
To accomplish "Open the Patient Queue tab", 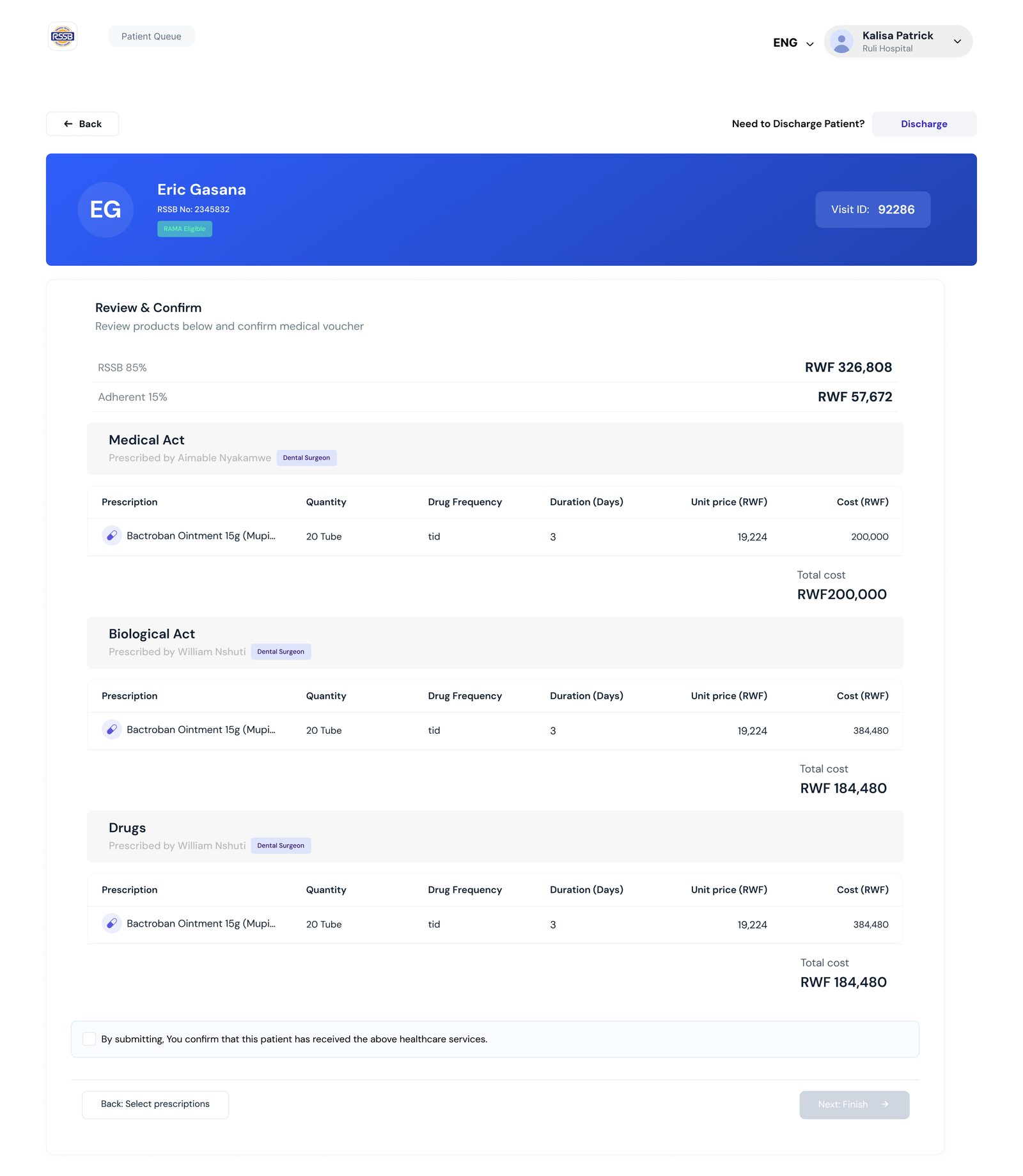I will click(x=152, y=36).
